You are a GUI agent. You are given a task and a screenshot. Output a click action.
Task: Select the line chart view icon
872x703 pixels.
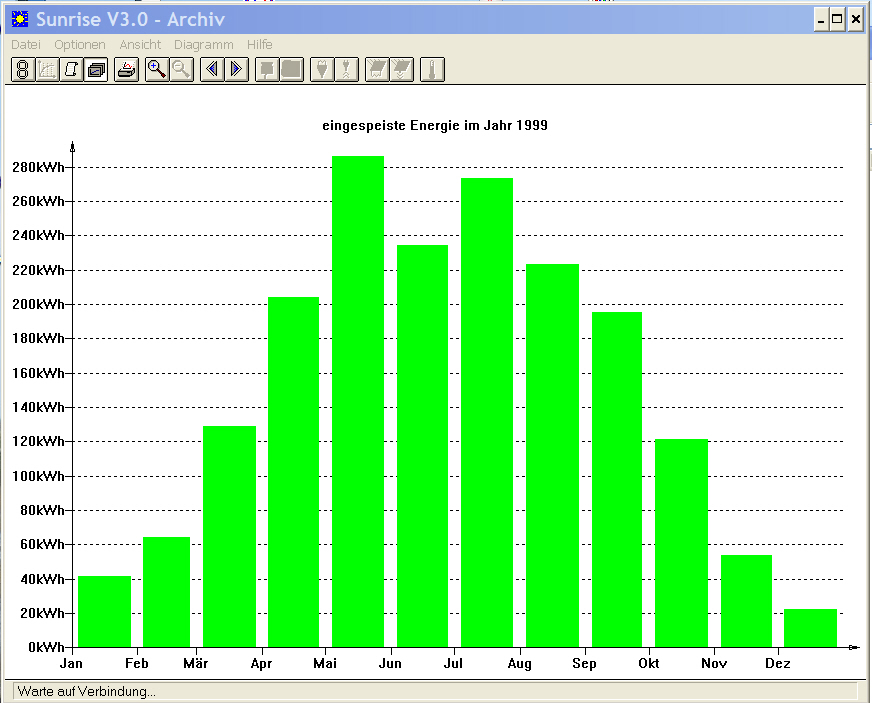47,70
